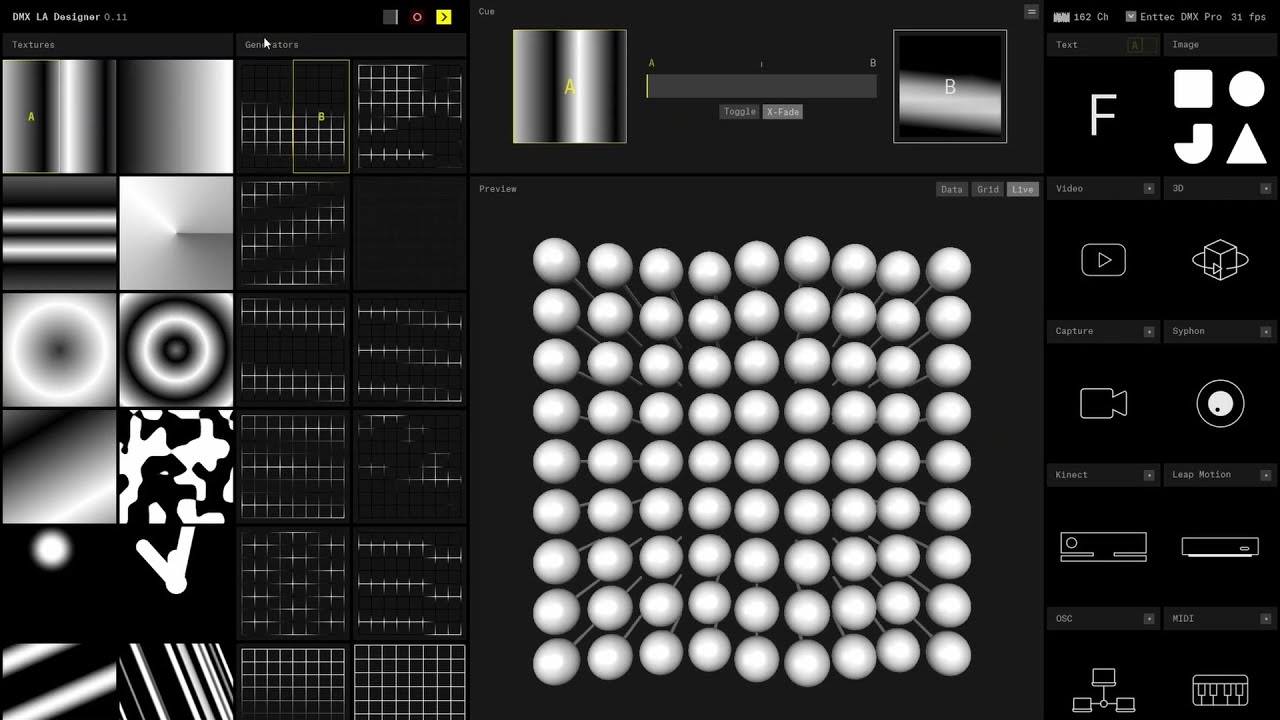Select the white brush stroke texture

tap(176, 583)
